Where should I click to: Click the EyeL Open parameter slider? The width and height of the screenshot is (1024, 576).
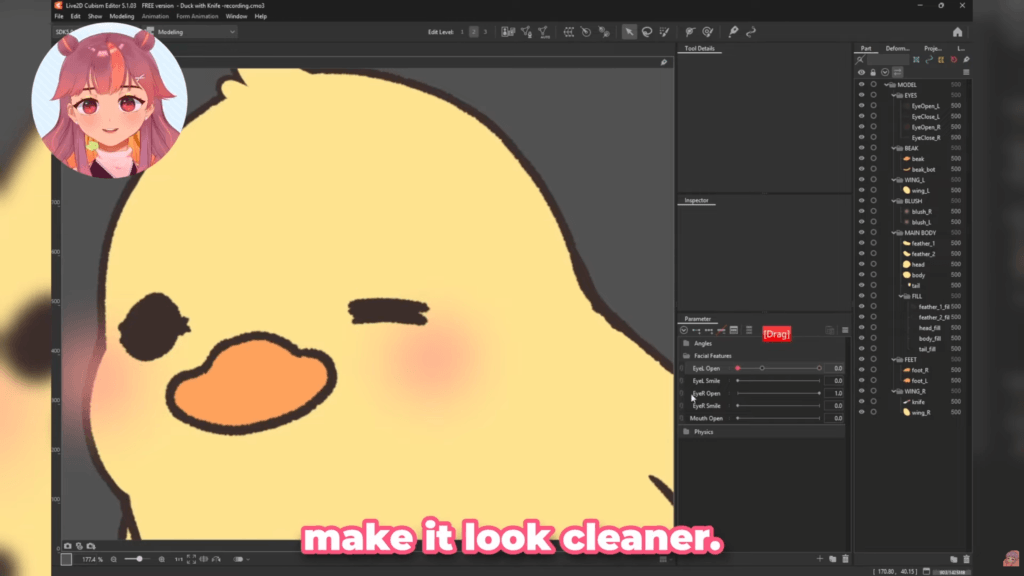tap(778, 368)
